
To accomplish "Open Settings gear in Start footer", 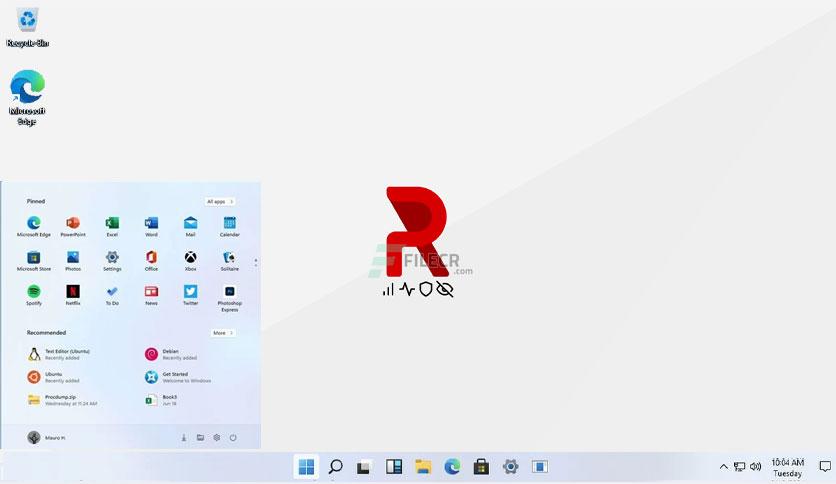I will pyautogui.click(x=217, y=438).
